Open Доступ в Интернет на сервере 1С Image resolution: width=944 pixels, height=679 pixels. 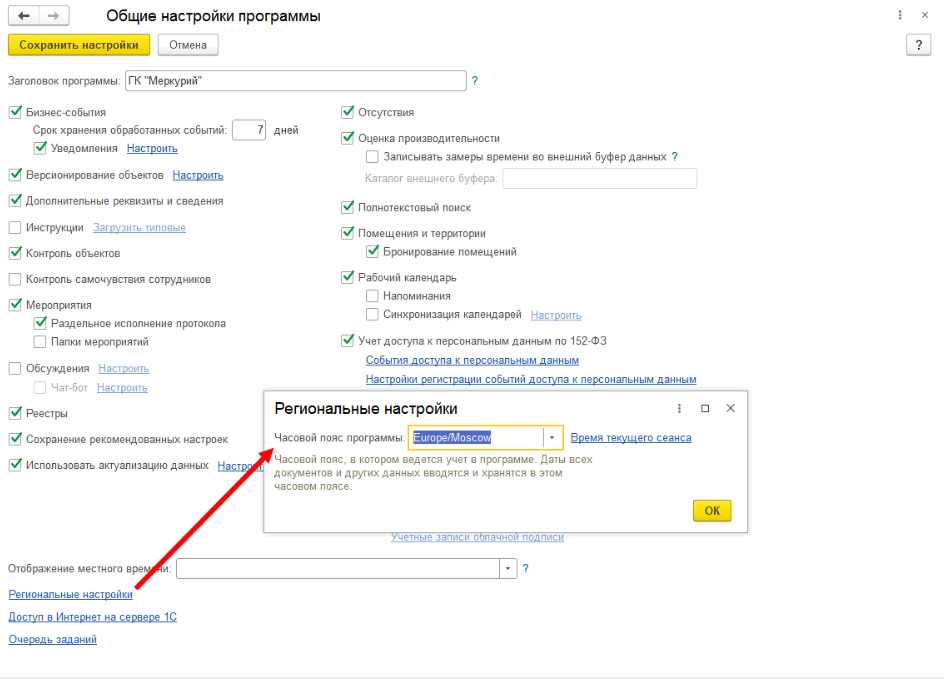93,616
